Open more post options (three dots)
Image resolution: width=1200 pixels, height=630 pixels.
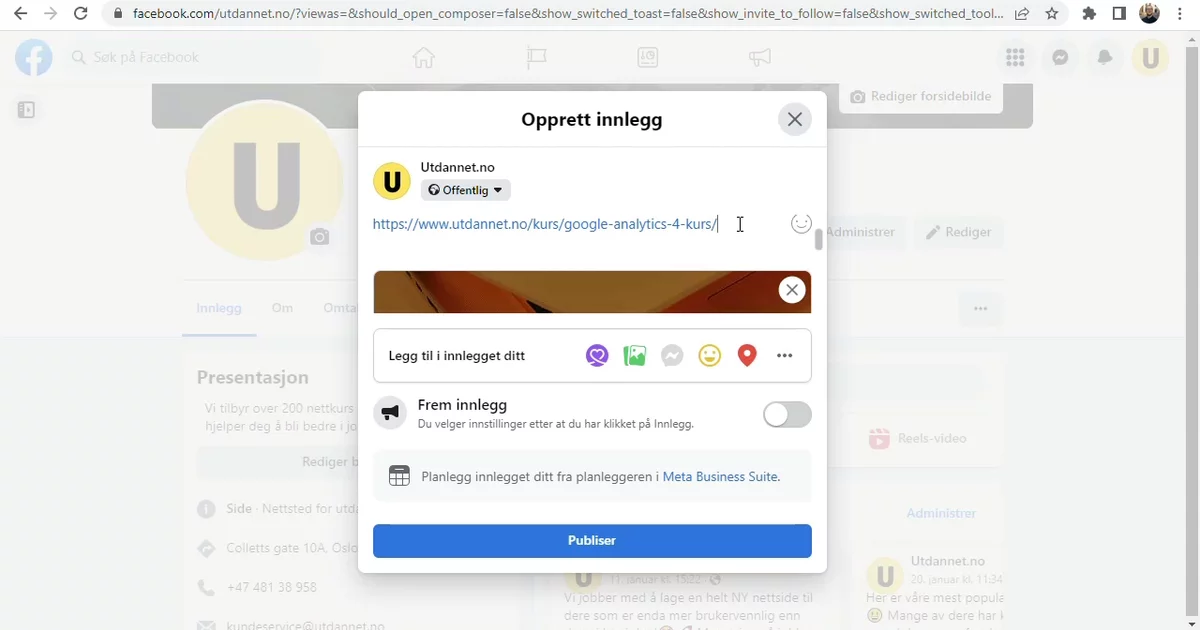coord(785,355)
